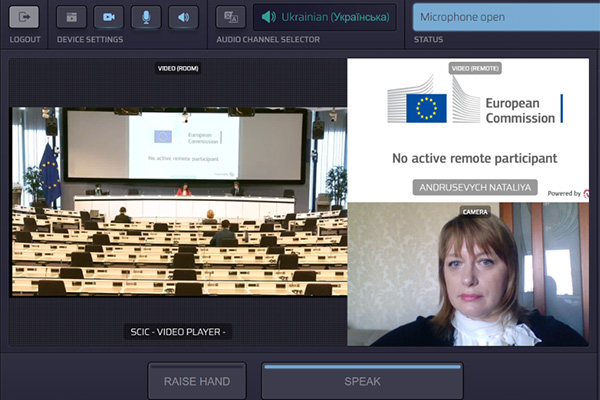Open the screen share device settings
Viewport: 600px width, 400px height.
(x=72, y=17)
